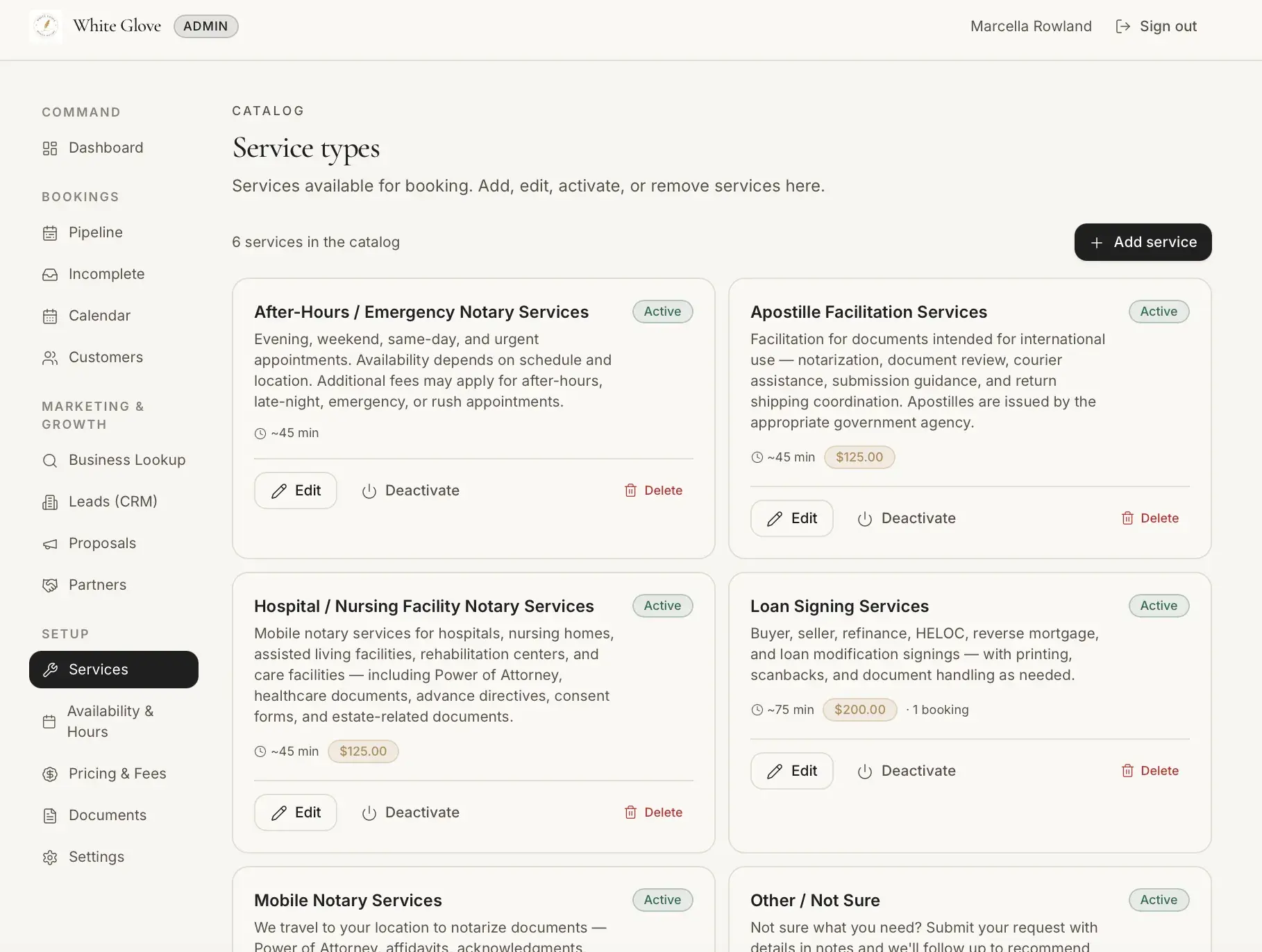1262x952 pixels.
Task: Click Active badge on Mobile Notary Services
Action: pyautogui.click(x=662, y=900)
